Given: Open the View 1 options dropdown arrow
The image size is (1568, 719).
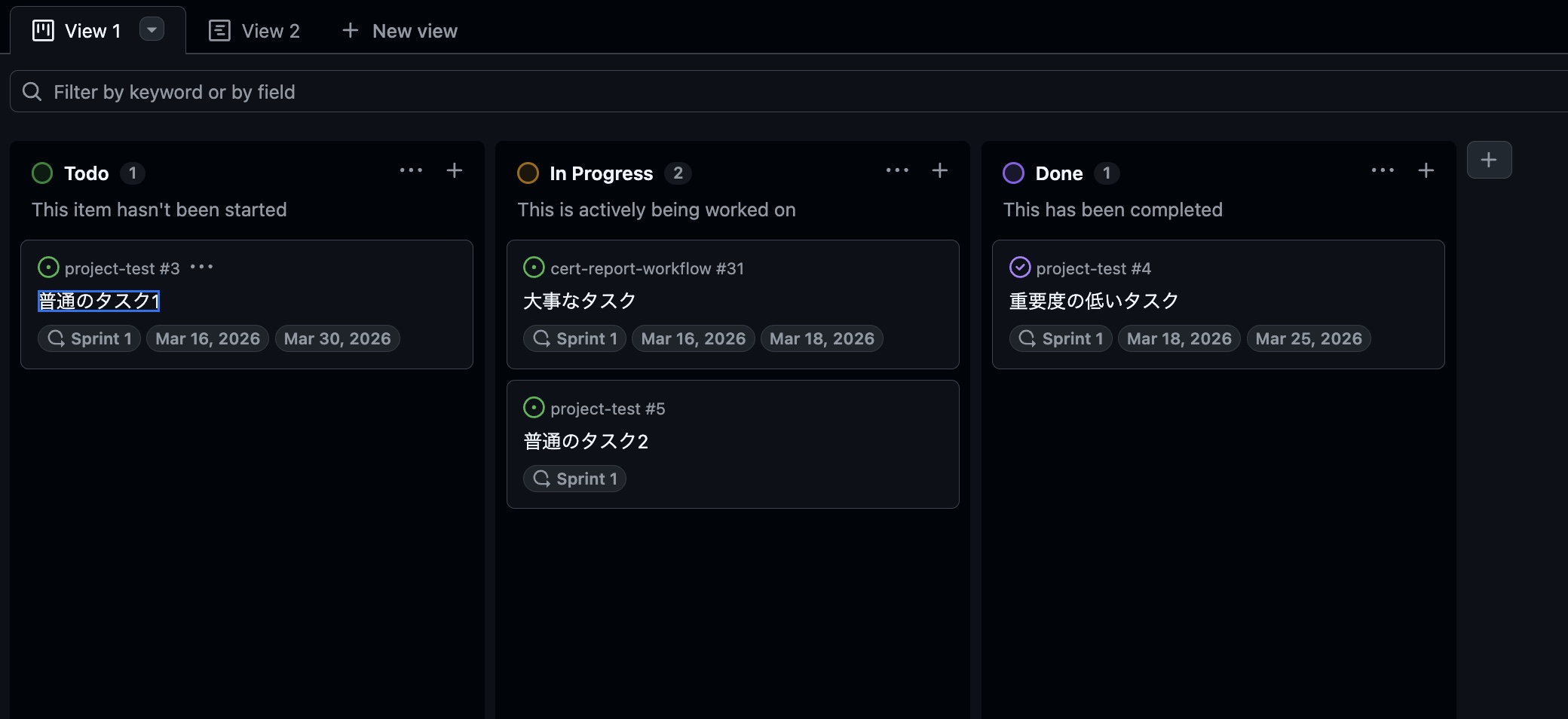Looking at the screenshot, I should click(152, 29).
